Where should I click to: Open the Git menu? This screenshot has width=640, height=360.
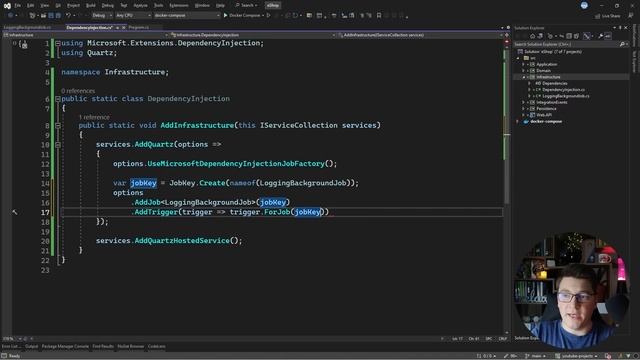[58, 6]
